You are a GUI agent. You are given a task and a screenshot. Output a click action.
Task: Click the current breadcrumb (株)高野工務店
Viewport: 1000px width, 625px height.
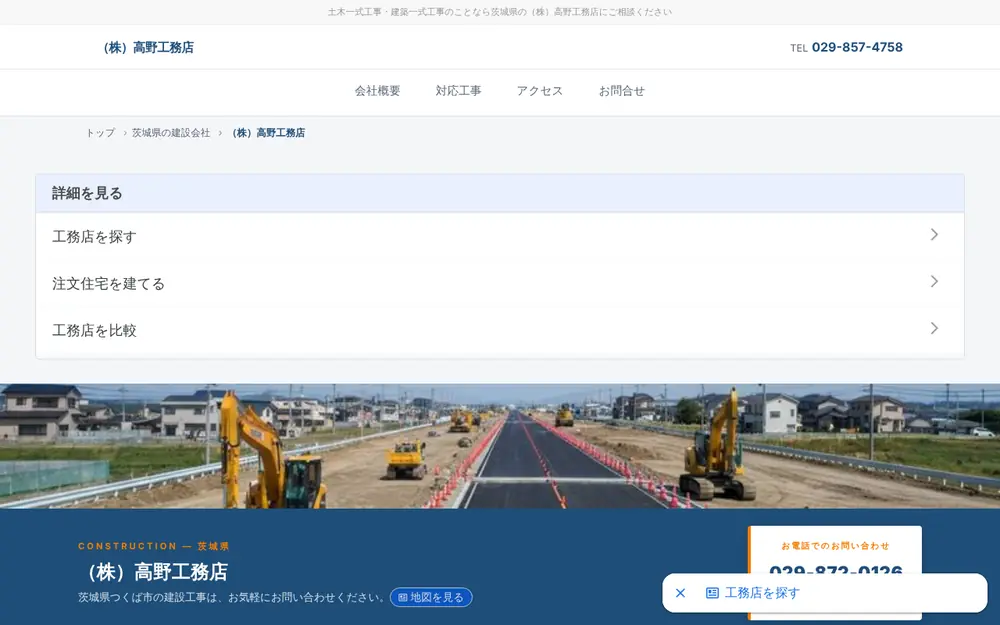[268, 133]
